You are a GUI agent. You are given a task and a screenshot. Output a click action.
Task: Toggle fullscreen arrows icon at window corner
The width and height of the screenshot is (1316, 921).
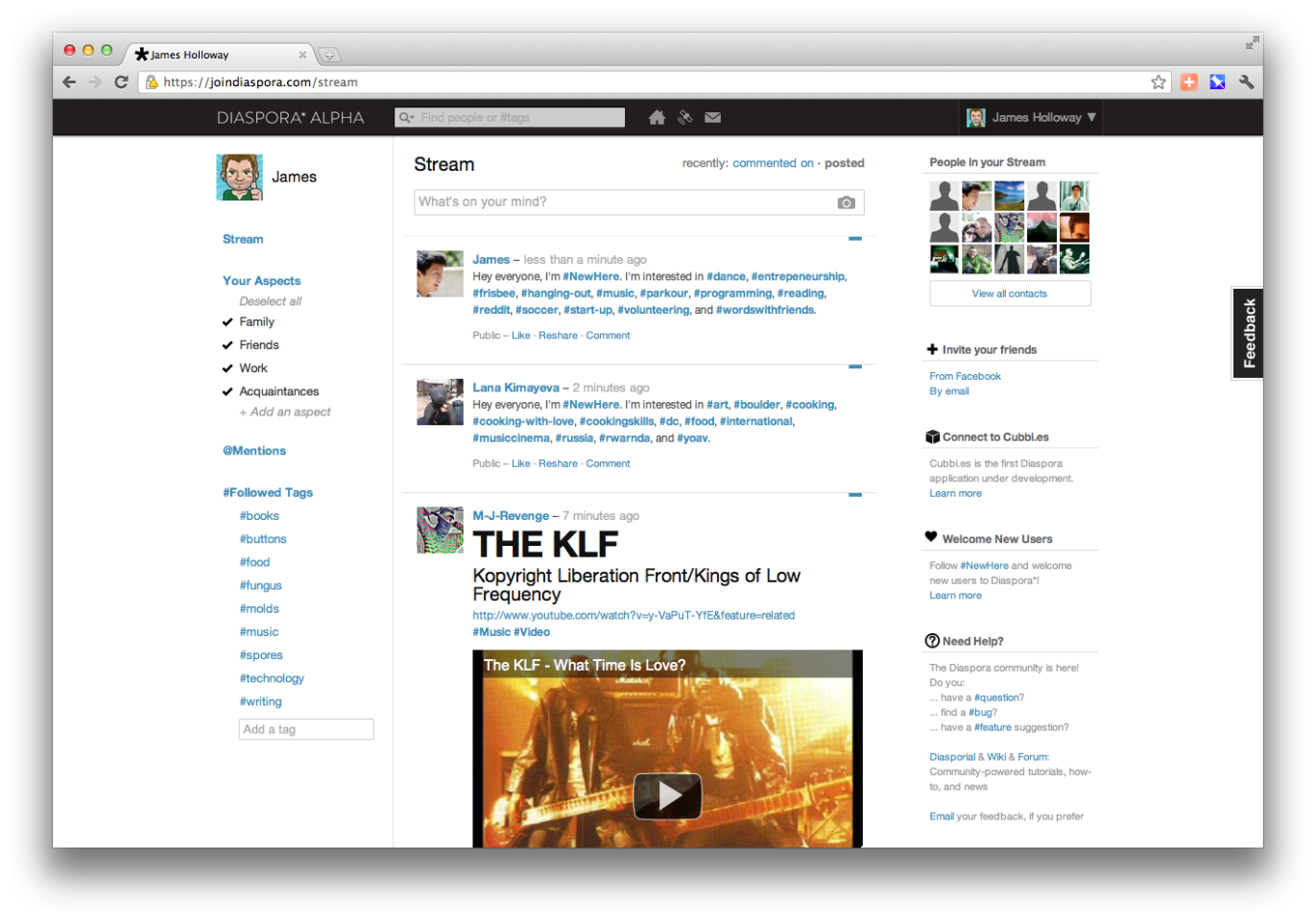[x=1252, y=42]
